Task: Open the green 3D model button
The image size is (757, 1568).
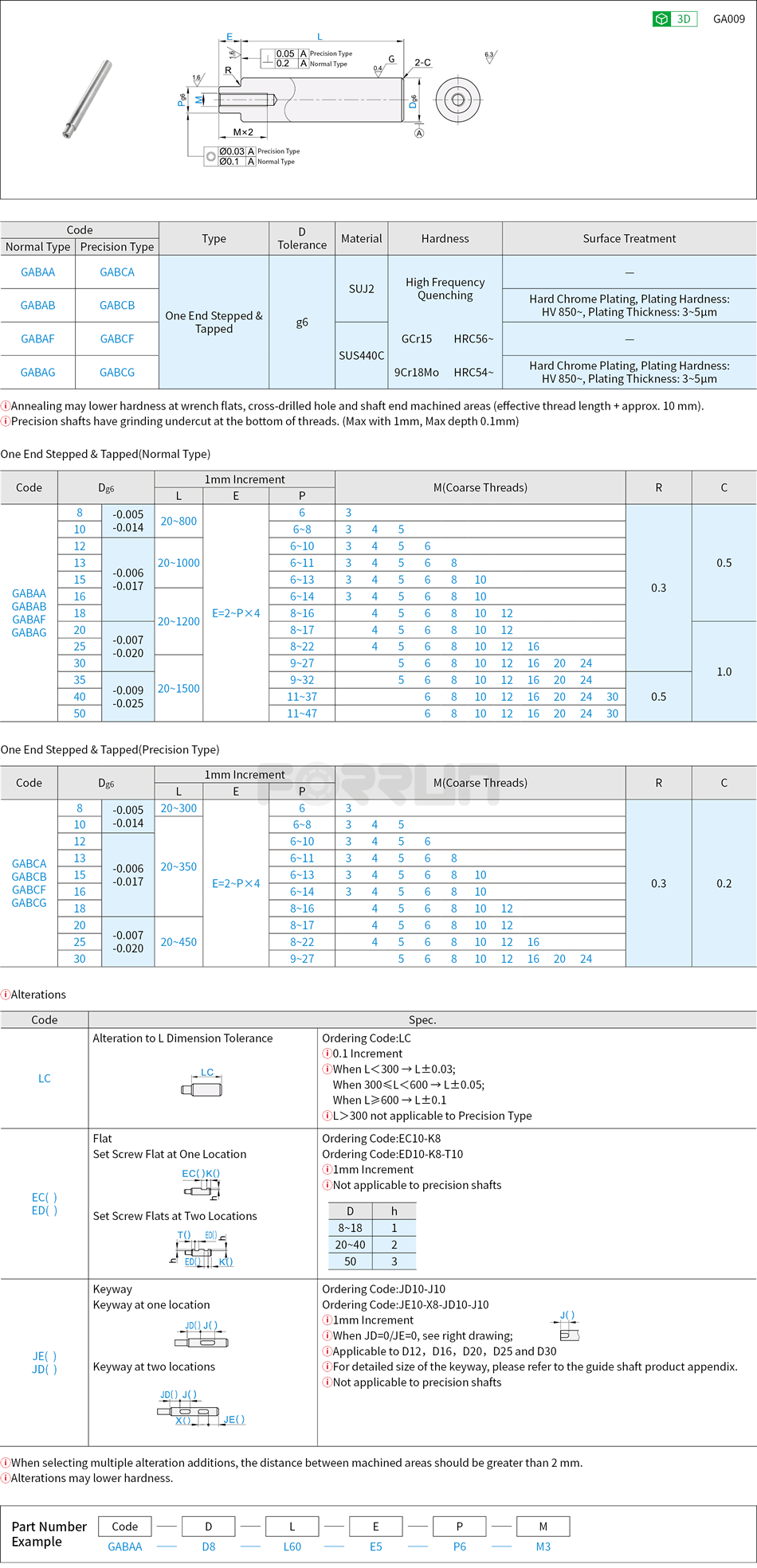Action: pyautogui.click(x=674, y=19)
